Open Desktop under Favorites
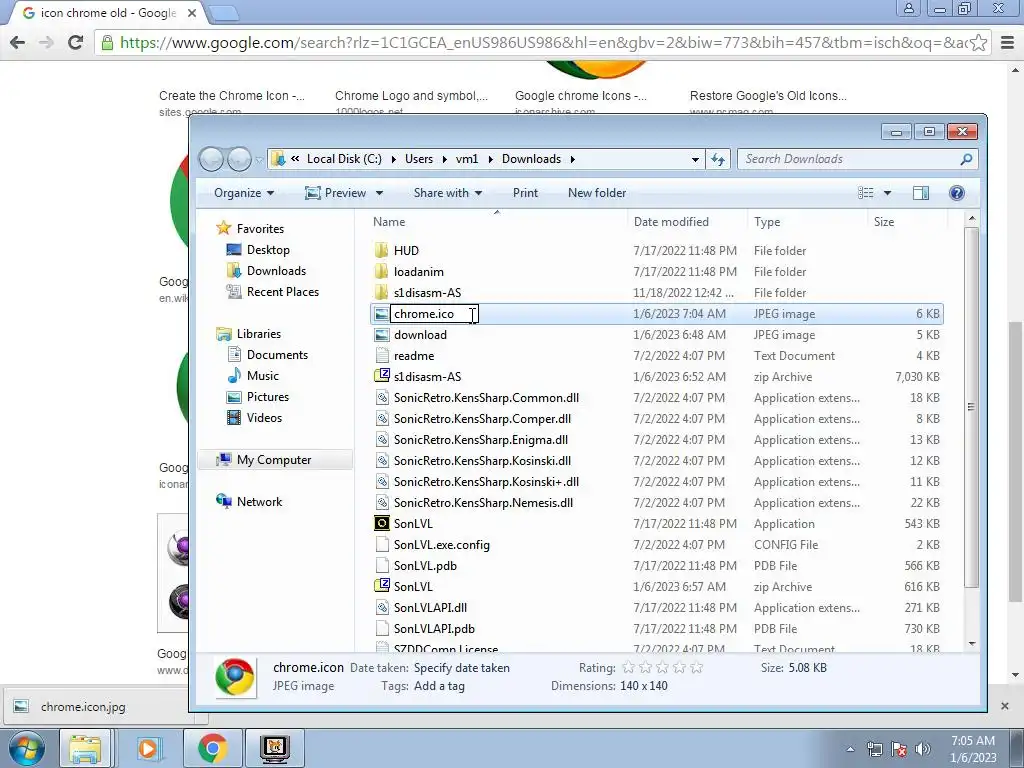Screen dimensions: 1024x768 pyautogui.click(x=268, y=249)
